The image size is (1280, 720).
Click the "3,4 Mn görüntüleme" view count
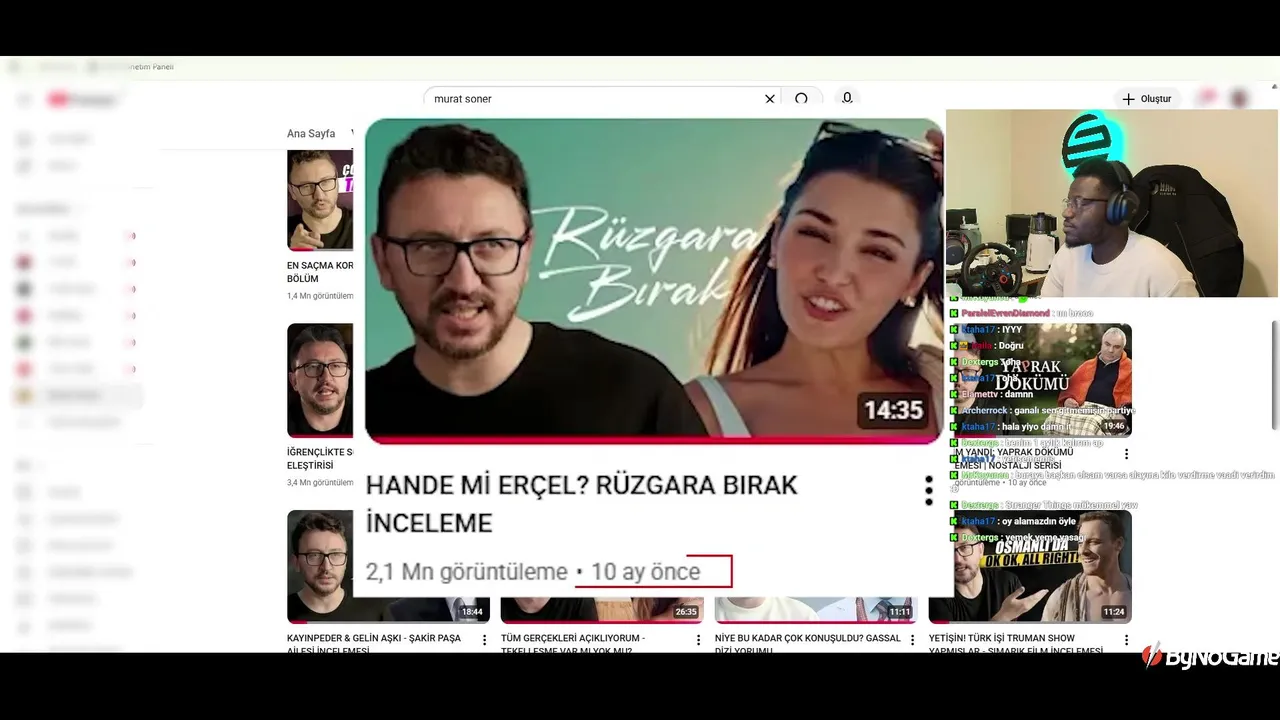tap(320, 482)
